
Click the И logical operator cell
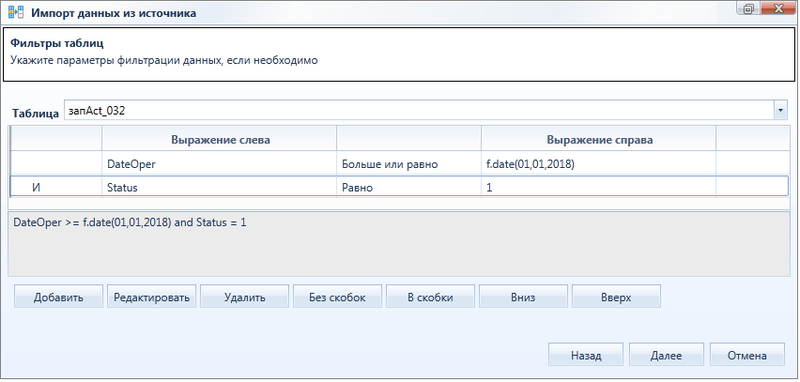click(56, 187)
